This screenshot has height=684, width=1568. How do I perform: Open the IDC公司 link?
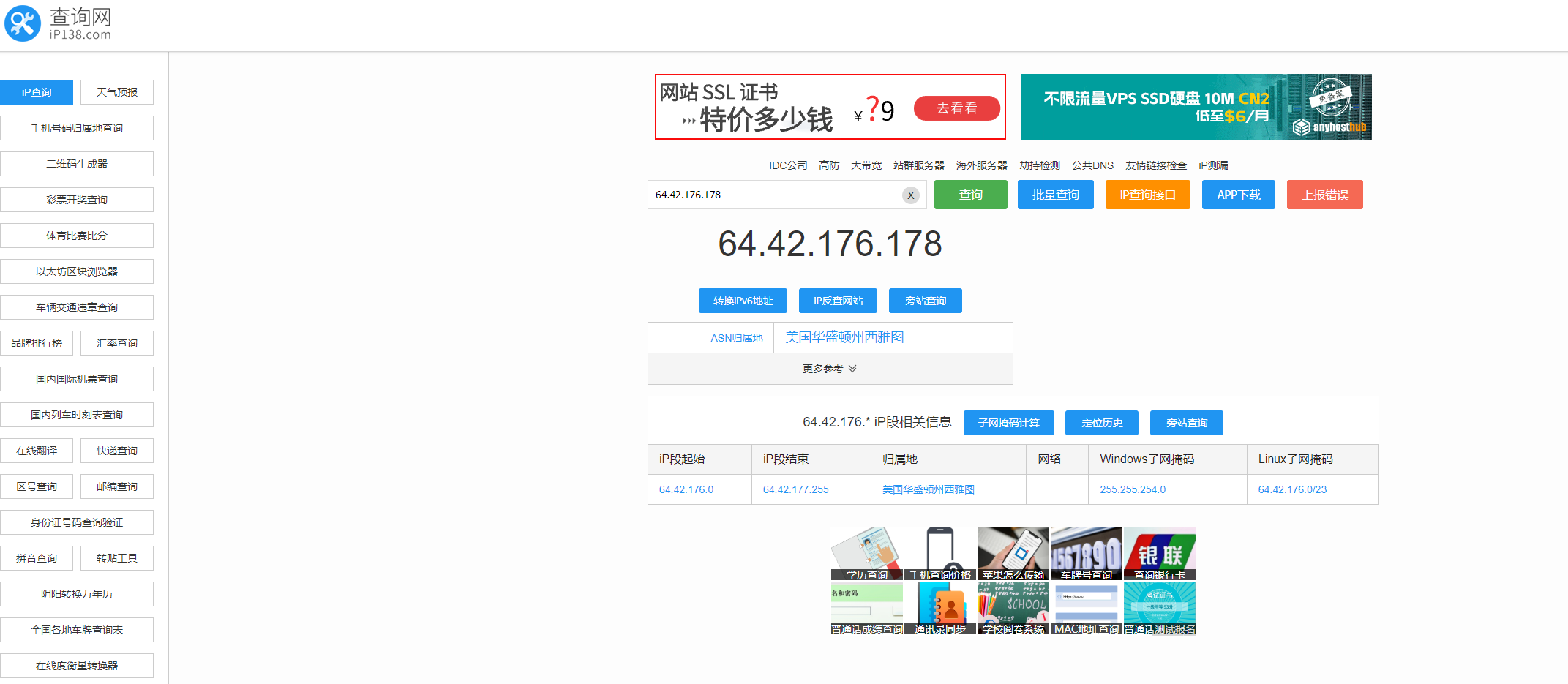click(x=788, y=165)
